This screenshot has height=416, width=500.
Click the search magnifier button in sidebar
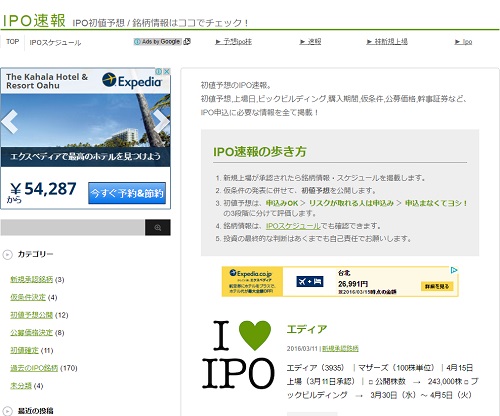click(158, 228)
